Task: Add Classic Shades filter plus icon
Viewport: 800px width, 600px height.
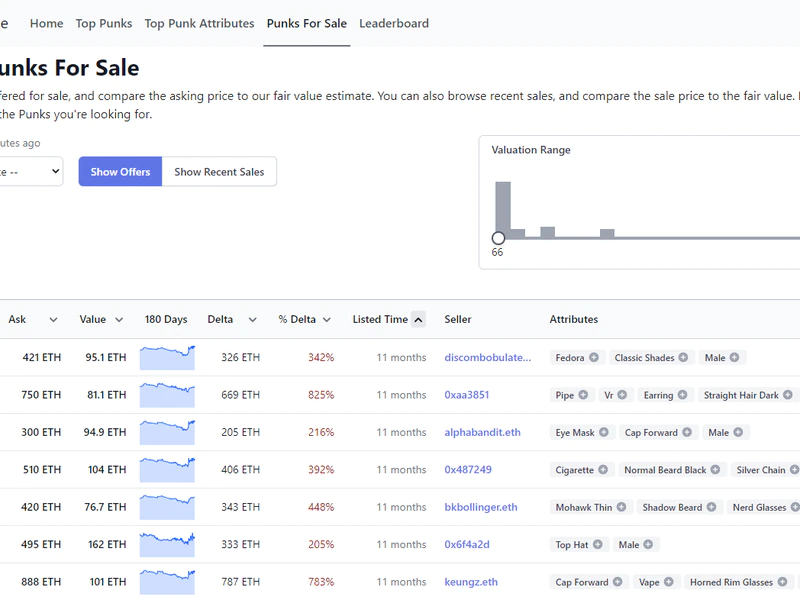Action: [x=683, y=357]
